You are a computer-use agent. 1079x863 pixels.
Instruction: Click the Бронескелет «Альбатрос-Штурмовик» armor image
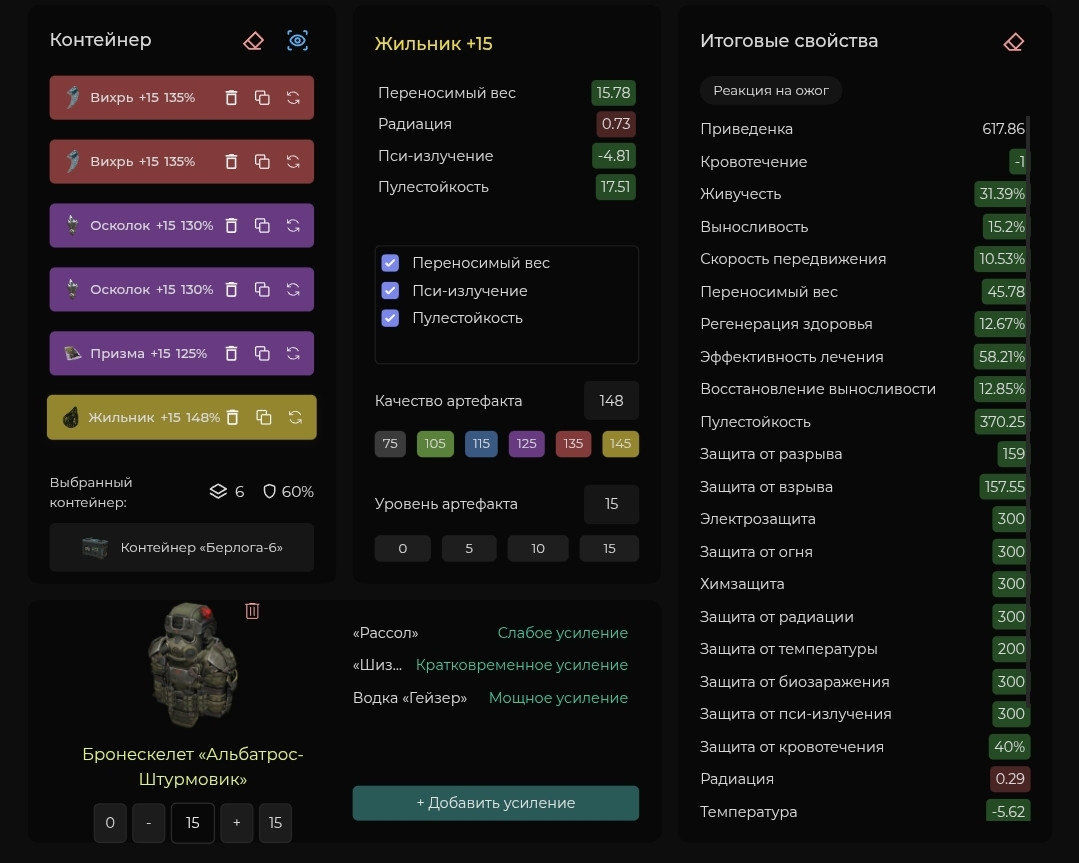point(193,665)
